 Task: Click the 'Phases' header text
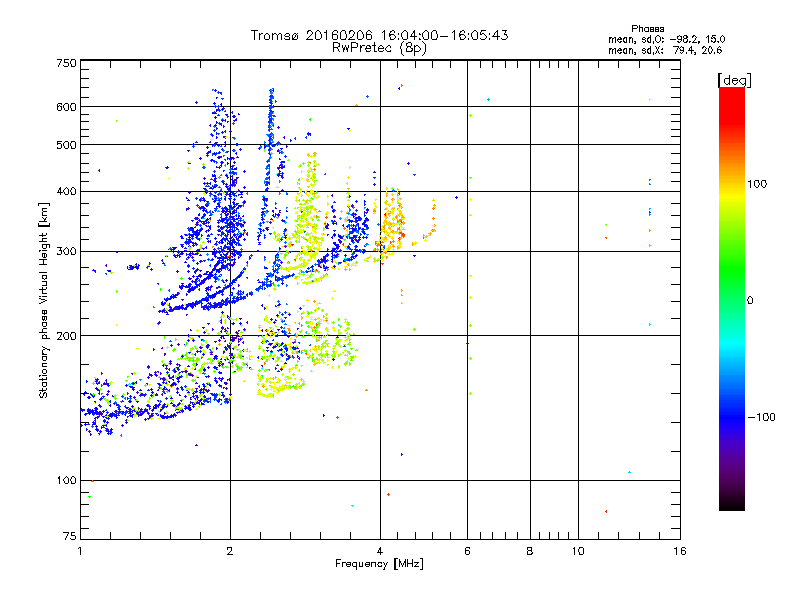click(x=647, y=29)
